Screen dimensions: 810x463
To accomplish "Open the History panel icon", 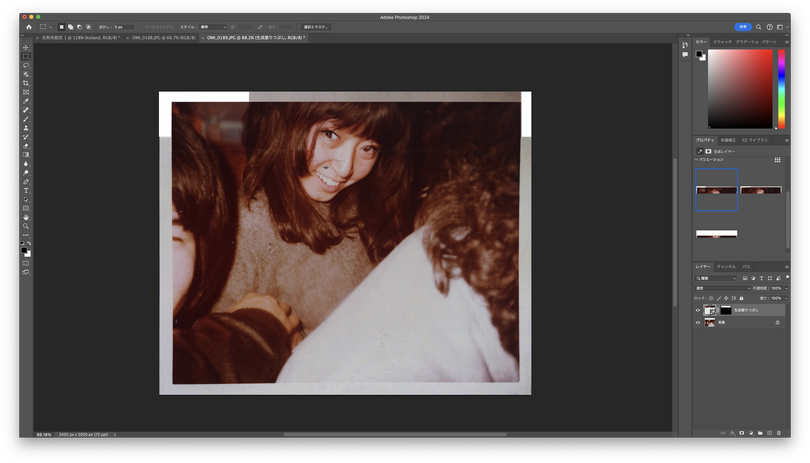I will (x=685, y=45).
